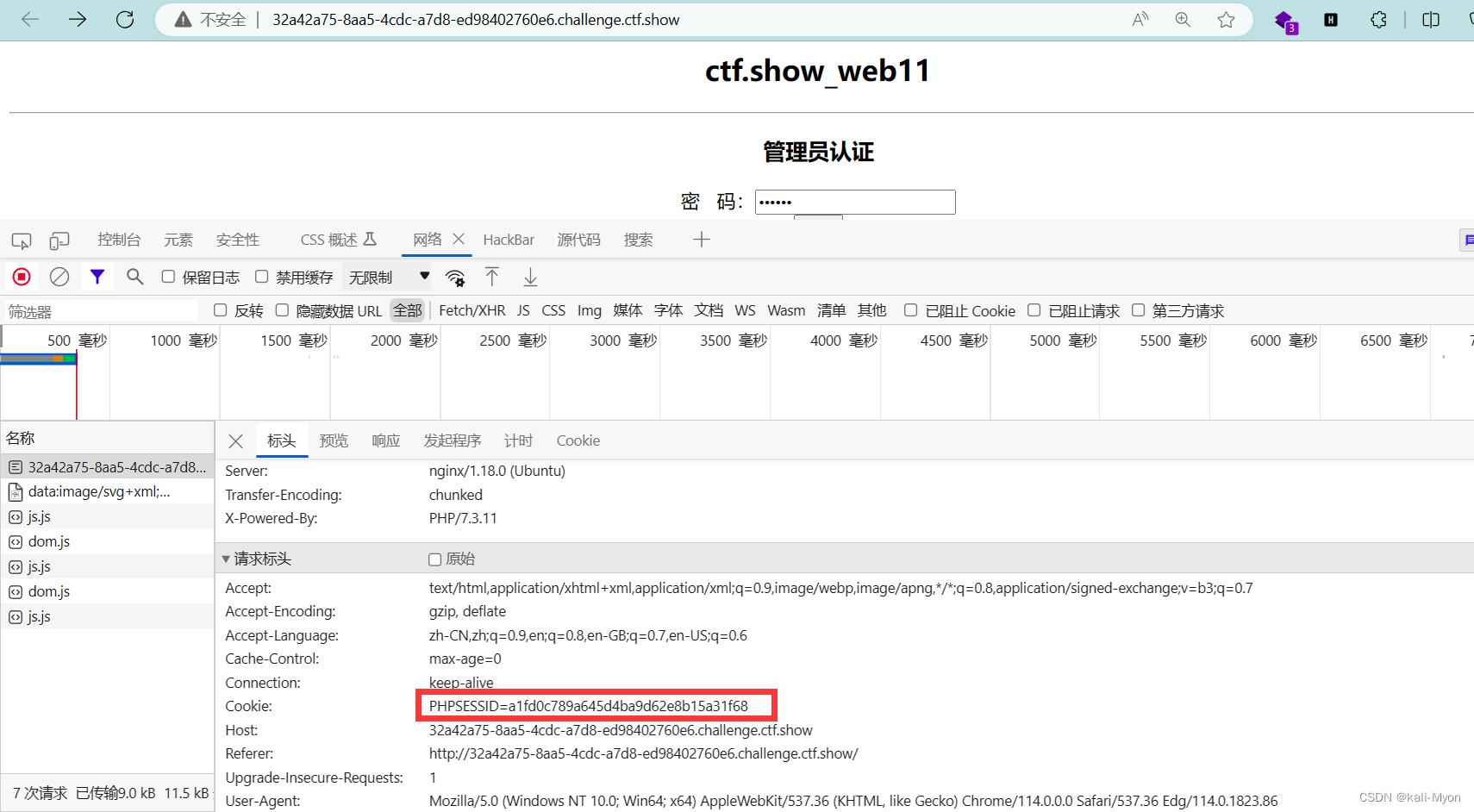The height and width of the screenshot is (812, 1474).
Task: Search within network requests
Action: [134, 276]
